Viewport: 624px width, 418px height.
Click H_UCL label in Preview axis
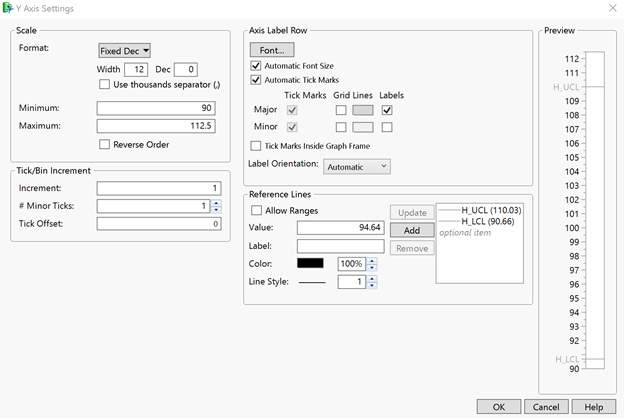click(566, 87)
